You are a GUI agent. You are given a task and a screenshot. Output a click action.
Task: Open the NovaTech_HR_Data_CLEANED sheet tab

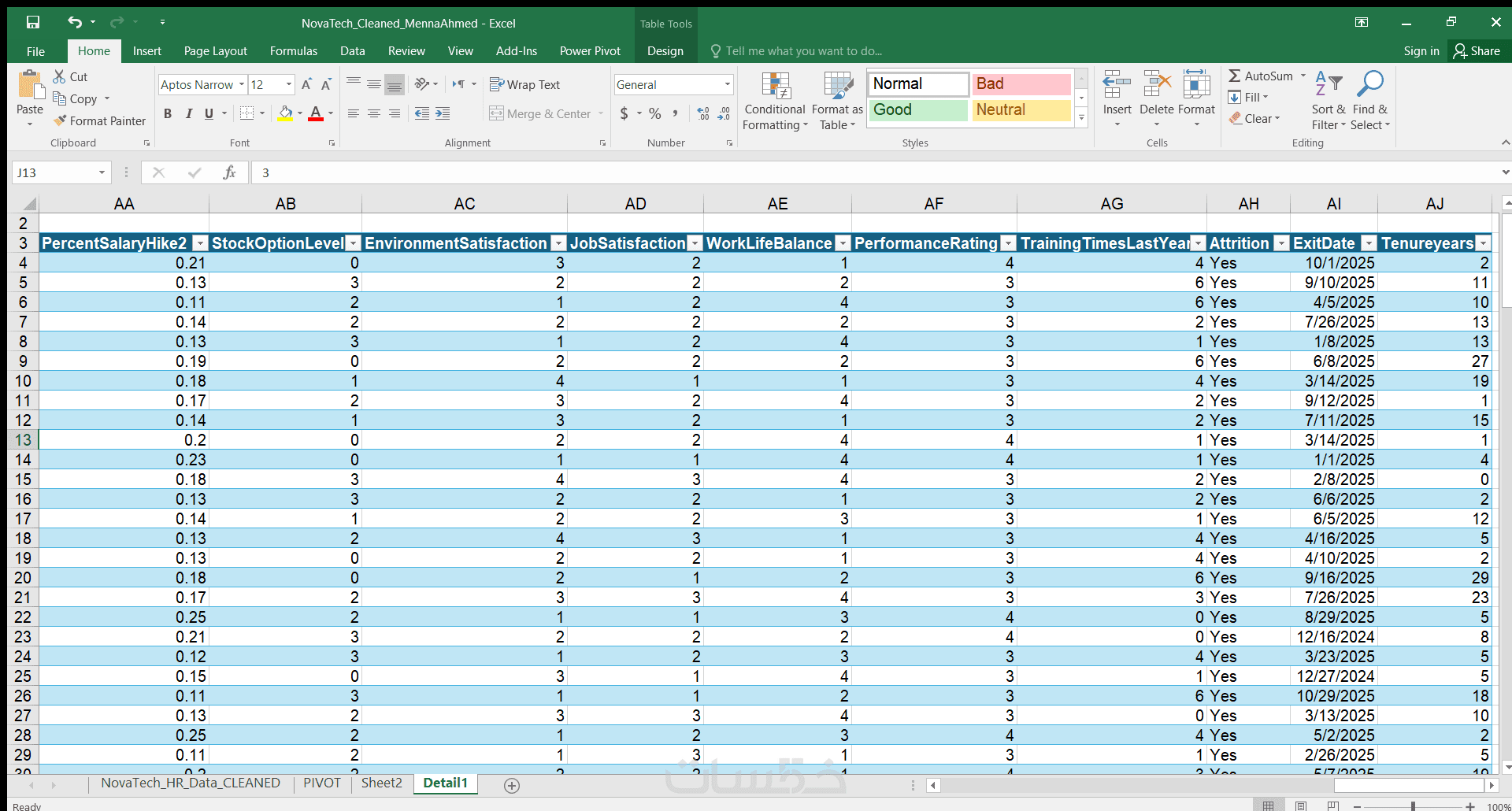coord(191,783)
